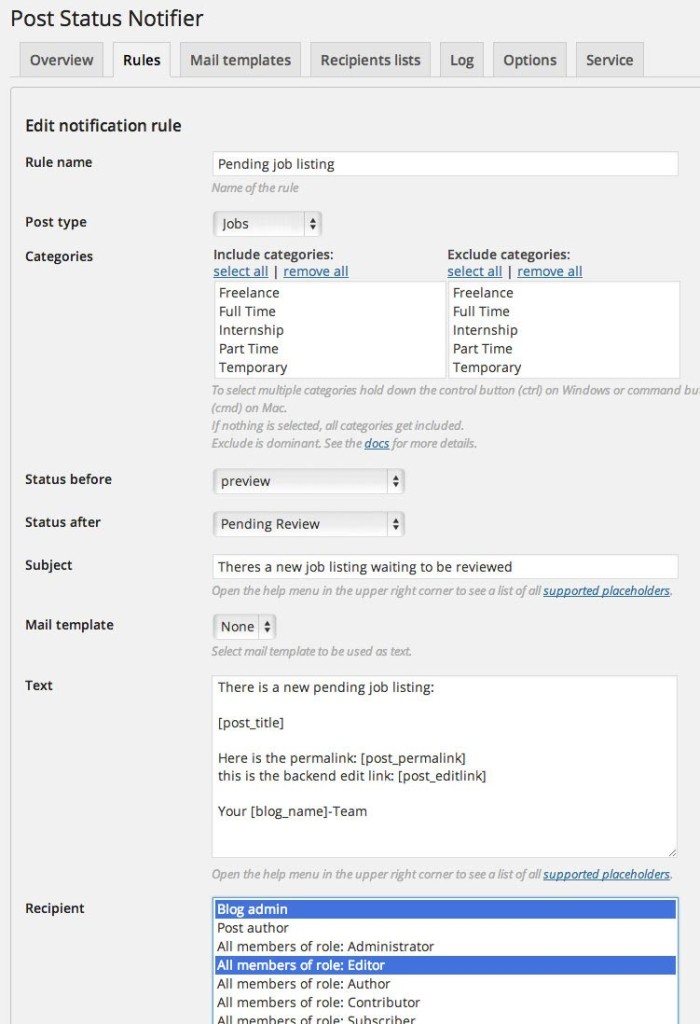Open the docs link in the help text
This screenshot has height=1024, width=700.
pos(375,444)
